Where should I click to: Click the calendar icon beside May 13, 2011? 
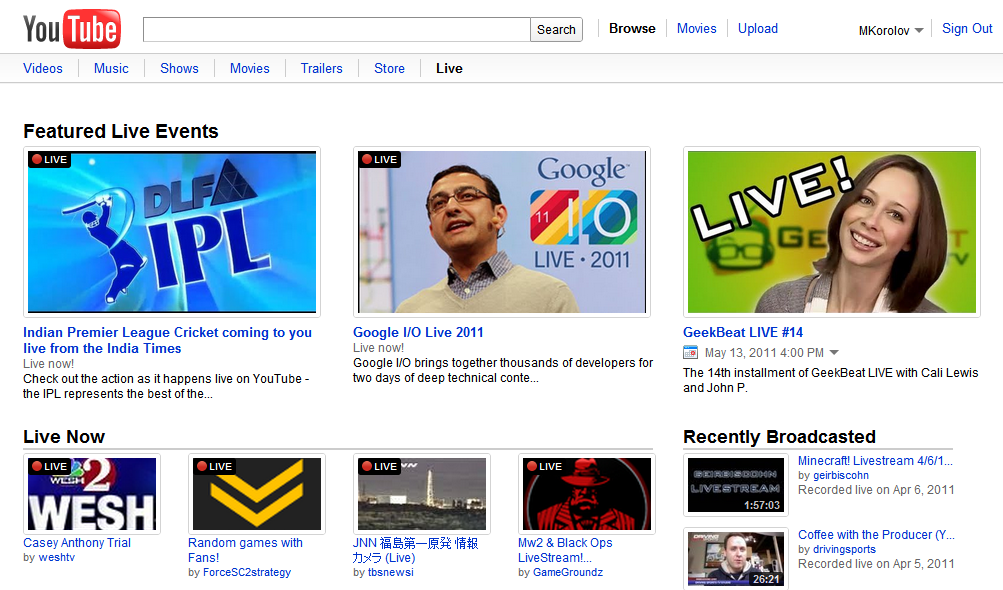(690, 352)
